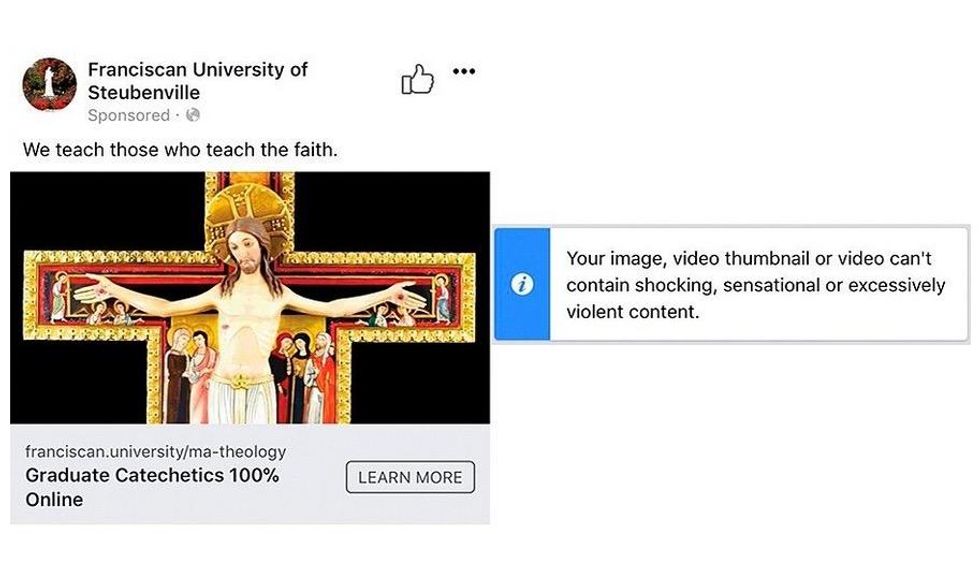Click the shocking content policy notice text
The image size is (980, 562).
[x=755, y=285]
